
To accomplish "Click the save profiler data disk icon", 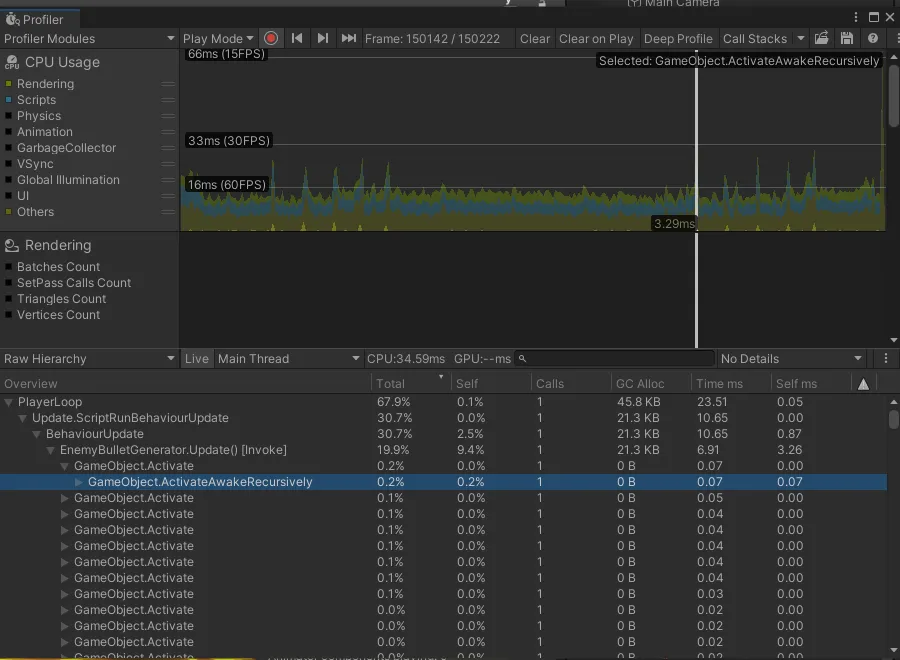I will tap(847, 38).
